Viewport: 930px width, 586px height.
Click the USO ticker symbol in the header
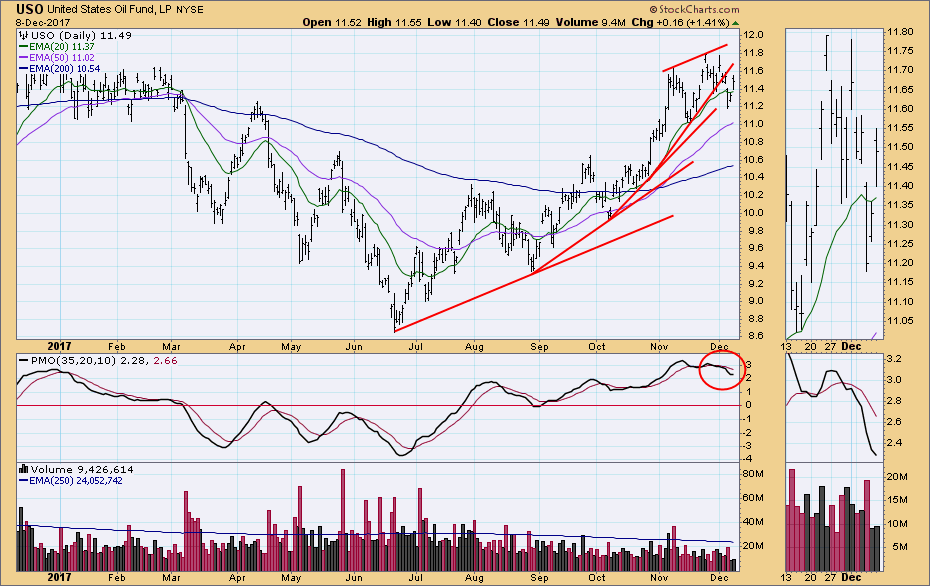29,9
